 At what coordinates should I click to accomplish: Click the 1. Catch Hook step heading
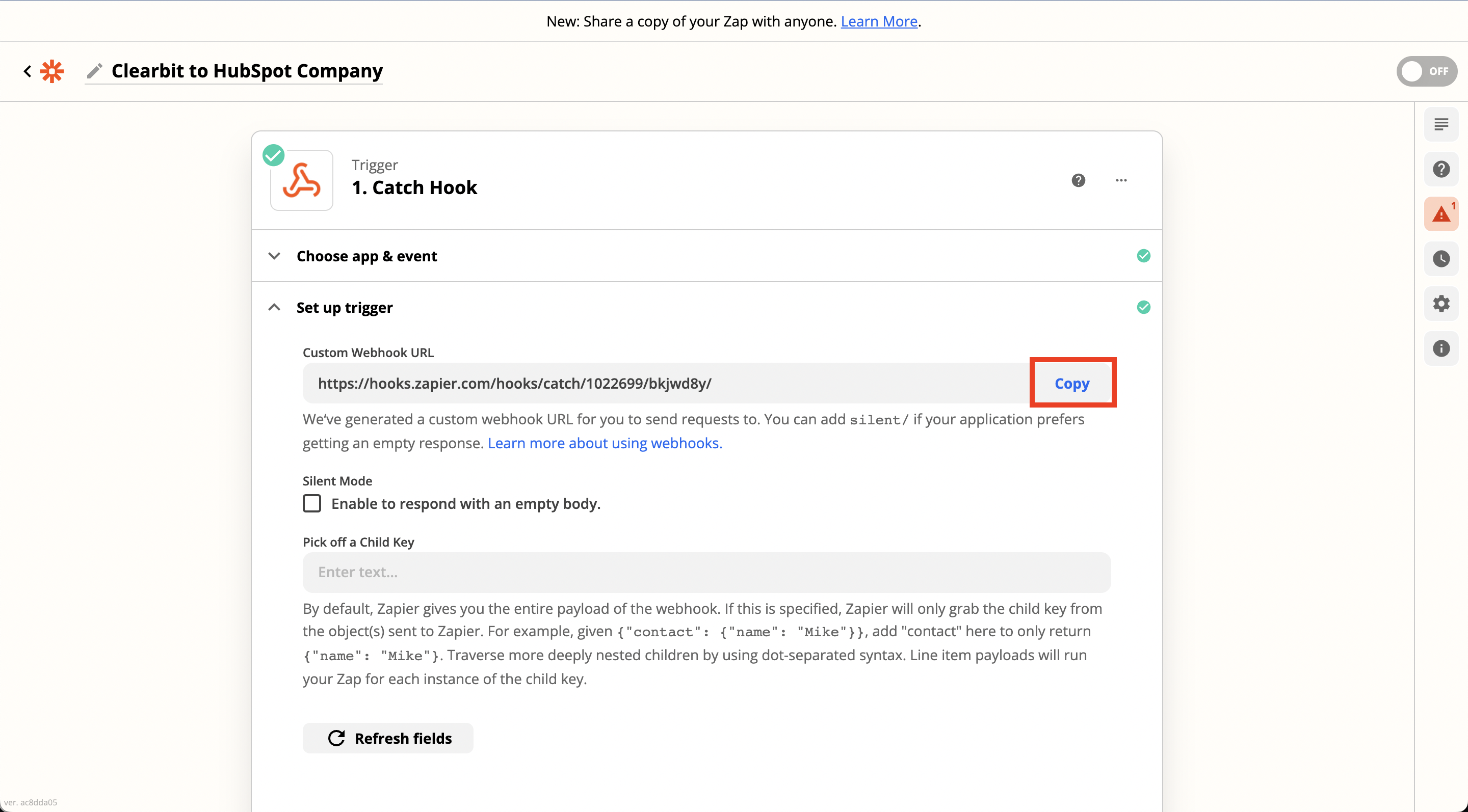[414, 187]
